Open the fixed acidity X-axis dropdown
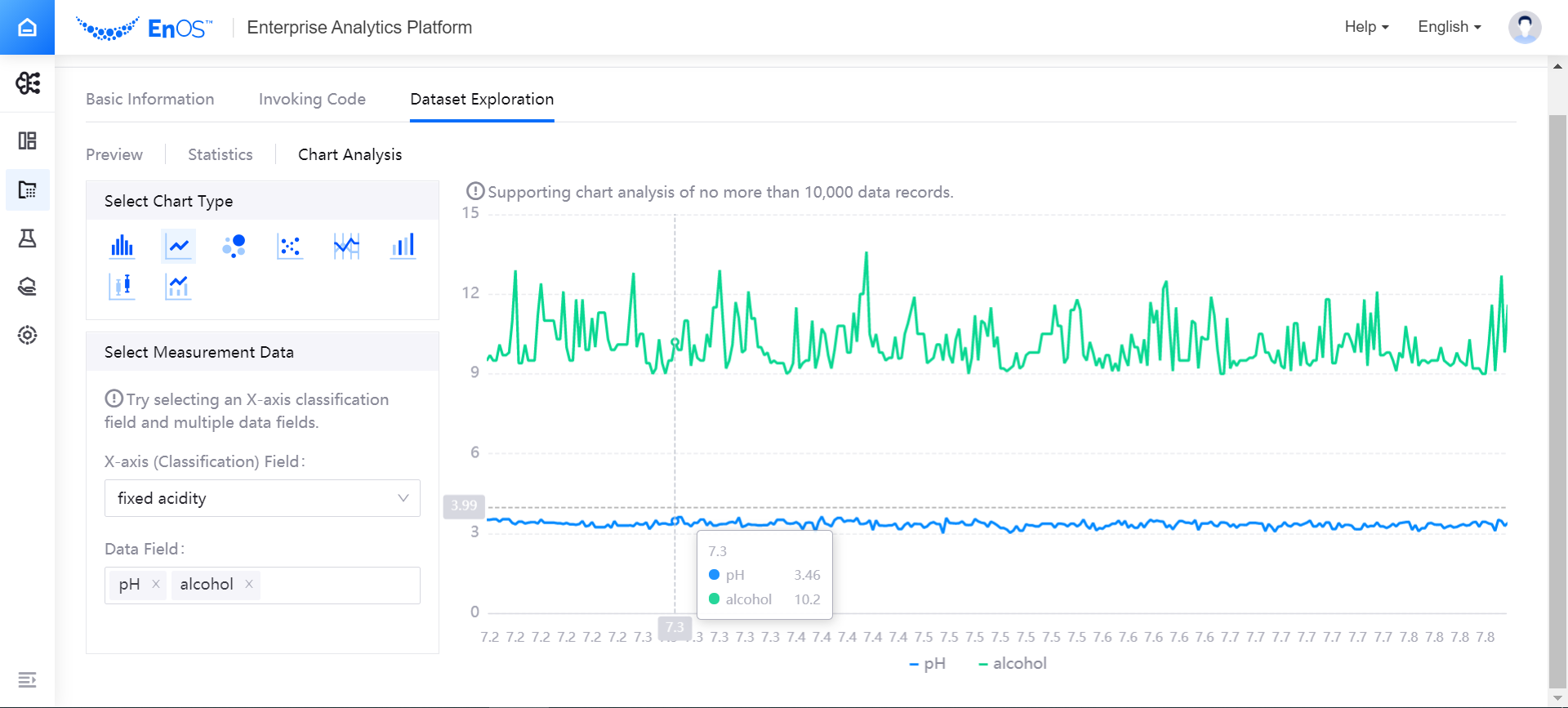1568x708 pixels. [262, 498]
